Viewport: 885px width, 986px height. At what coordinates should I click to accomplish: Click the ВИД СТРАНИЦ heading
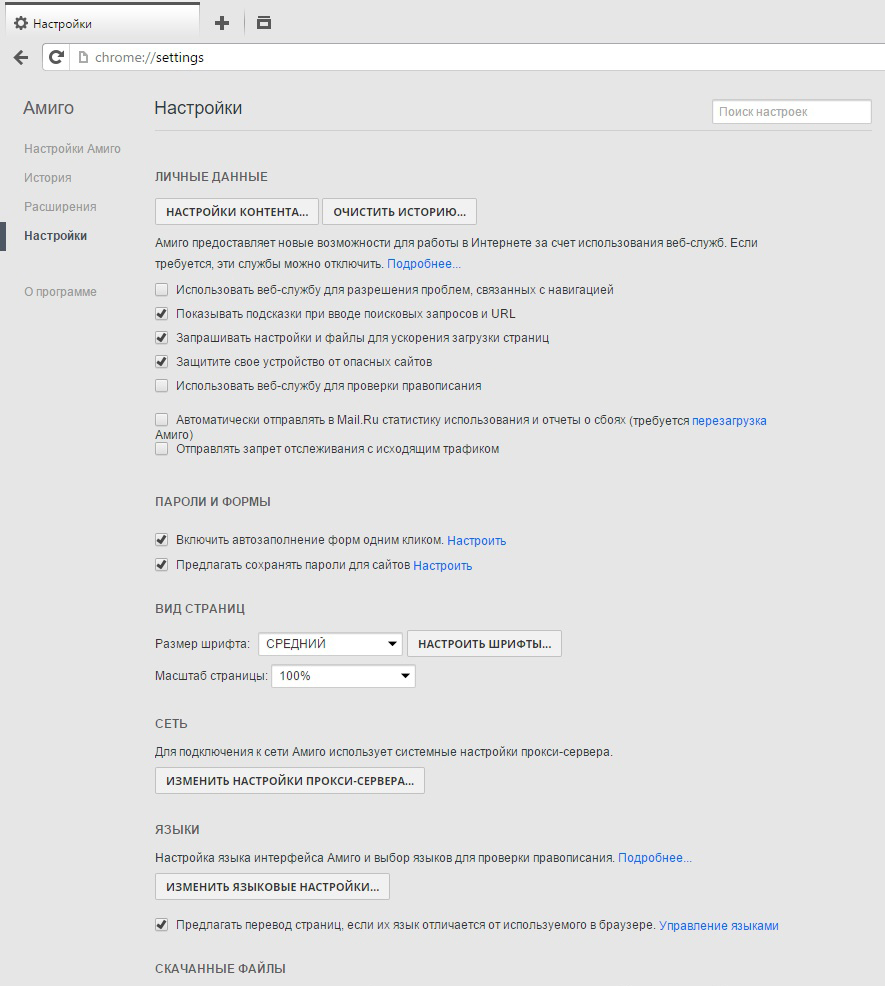point(200,609)
